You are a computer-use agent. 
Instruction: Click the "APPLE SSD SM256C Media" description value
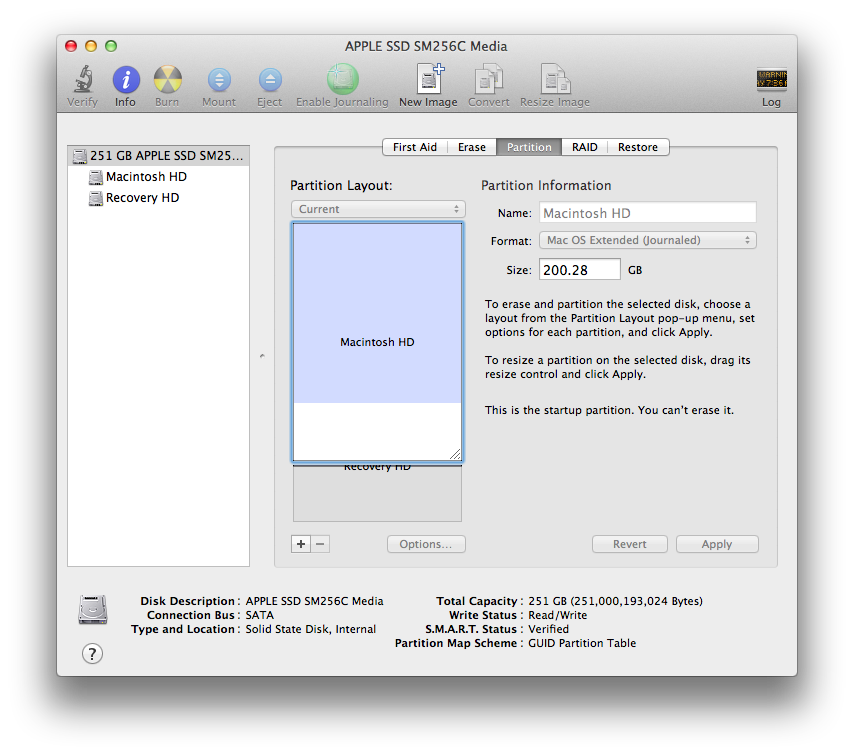click(314, 601)
